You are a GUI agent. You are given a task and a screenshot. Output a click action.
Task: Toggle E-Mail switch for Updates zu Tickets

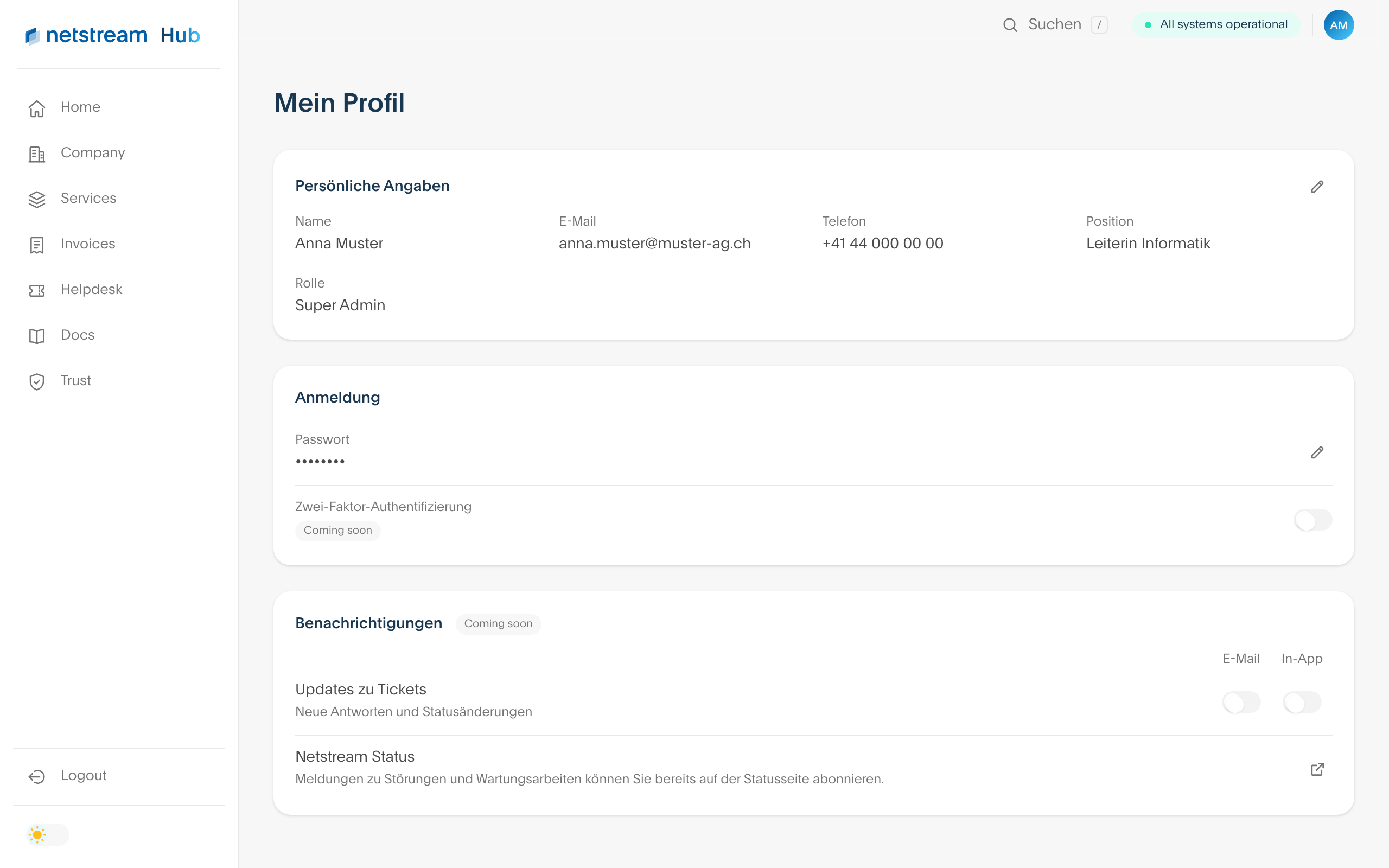point(1241,702)
